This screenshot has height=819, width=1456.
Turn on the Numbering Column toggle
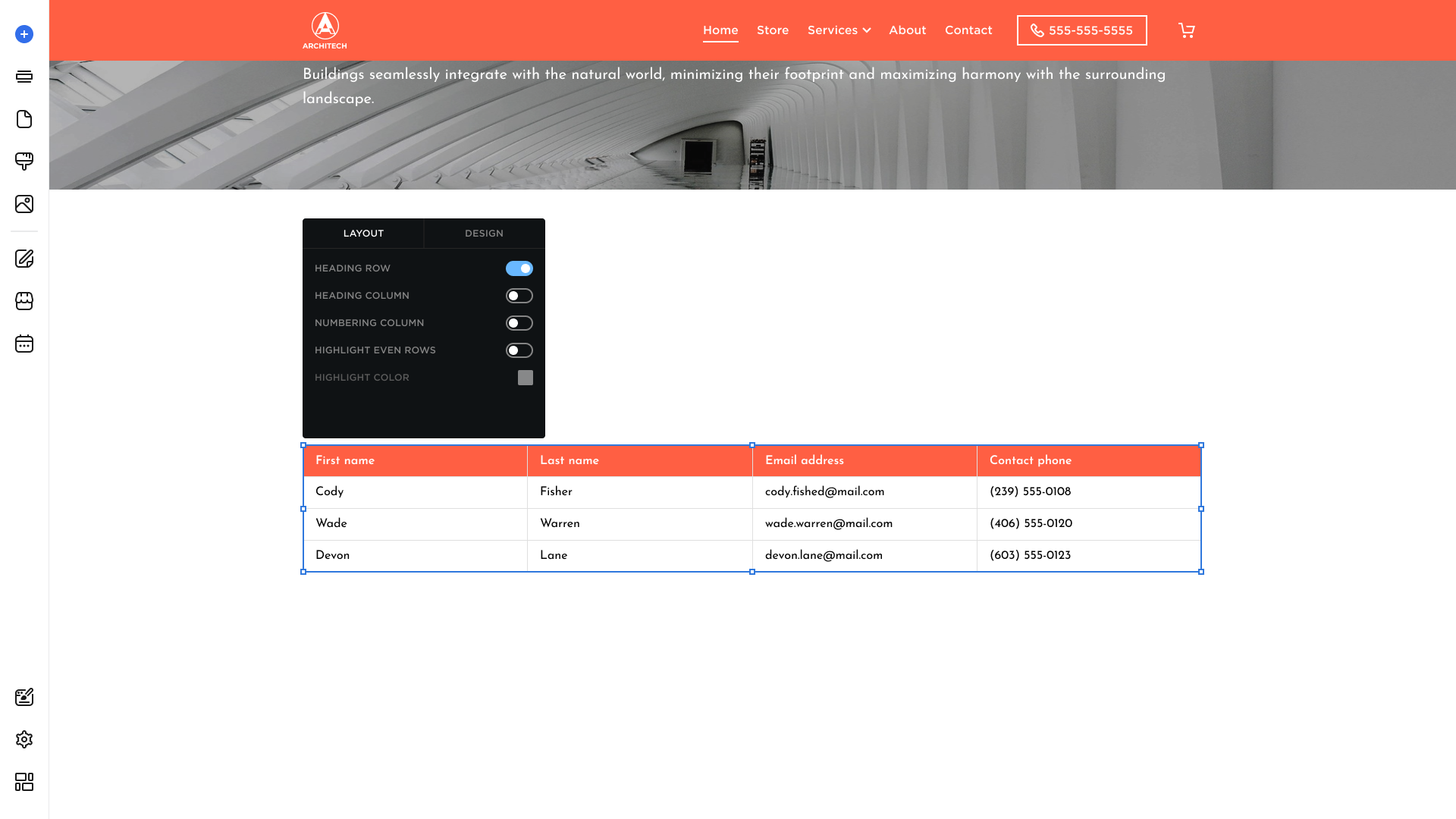(519, 323)
